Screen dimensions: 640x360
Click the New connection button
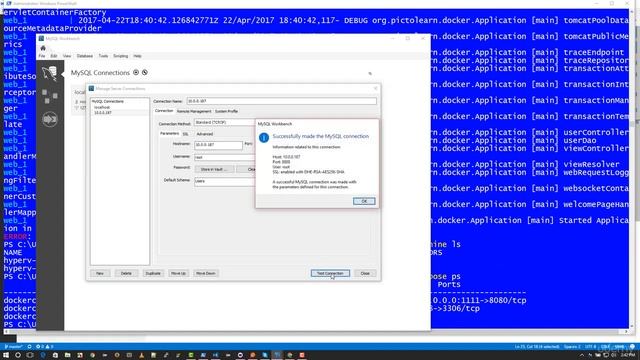click(x=100, y=273)
